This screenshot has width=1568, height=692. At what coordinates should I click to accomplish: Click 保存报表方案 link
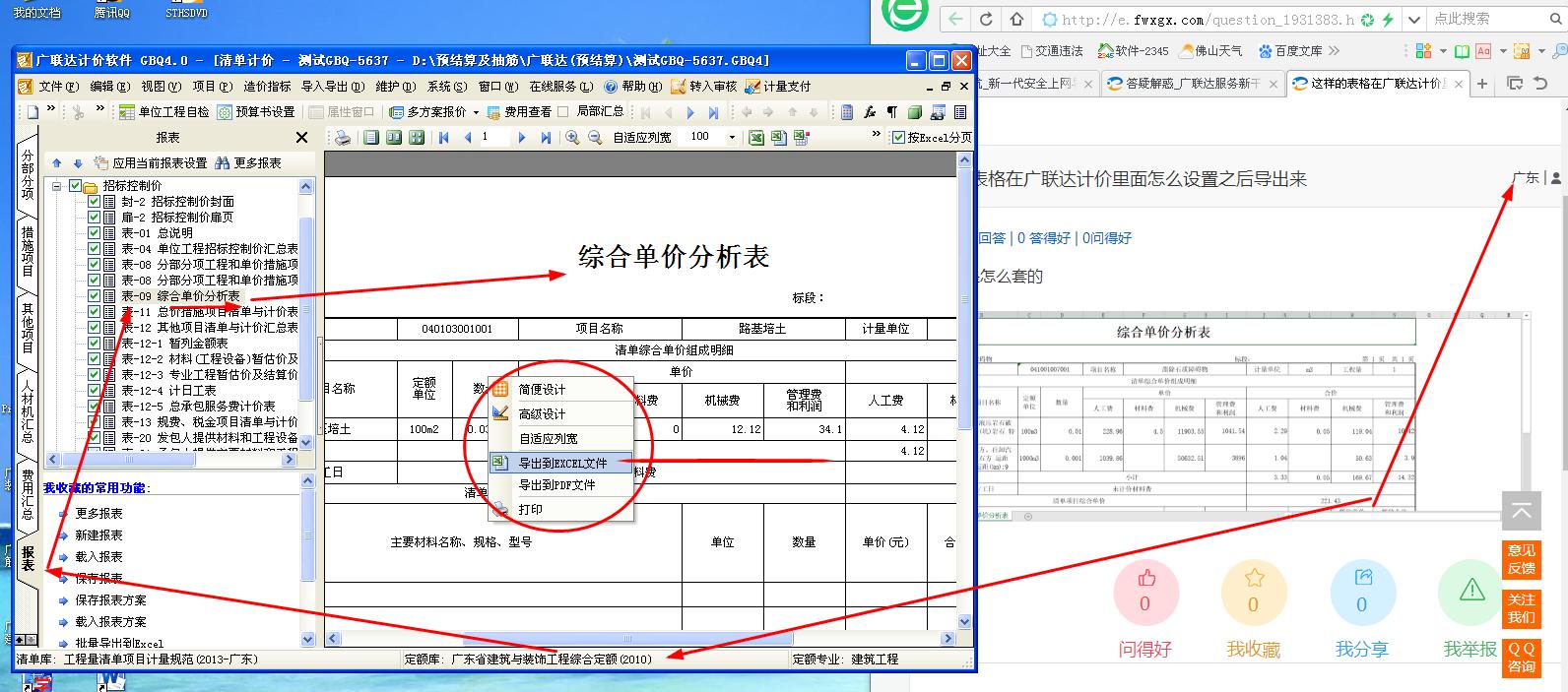pos(110,600)
